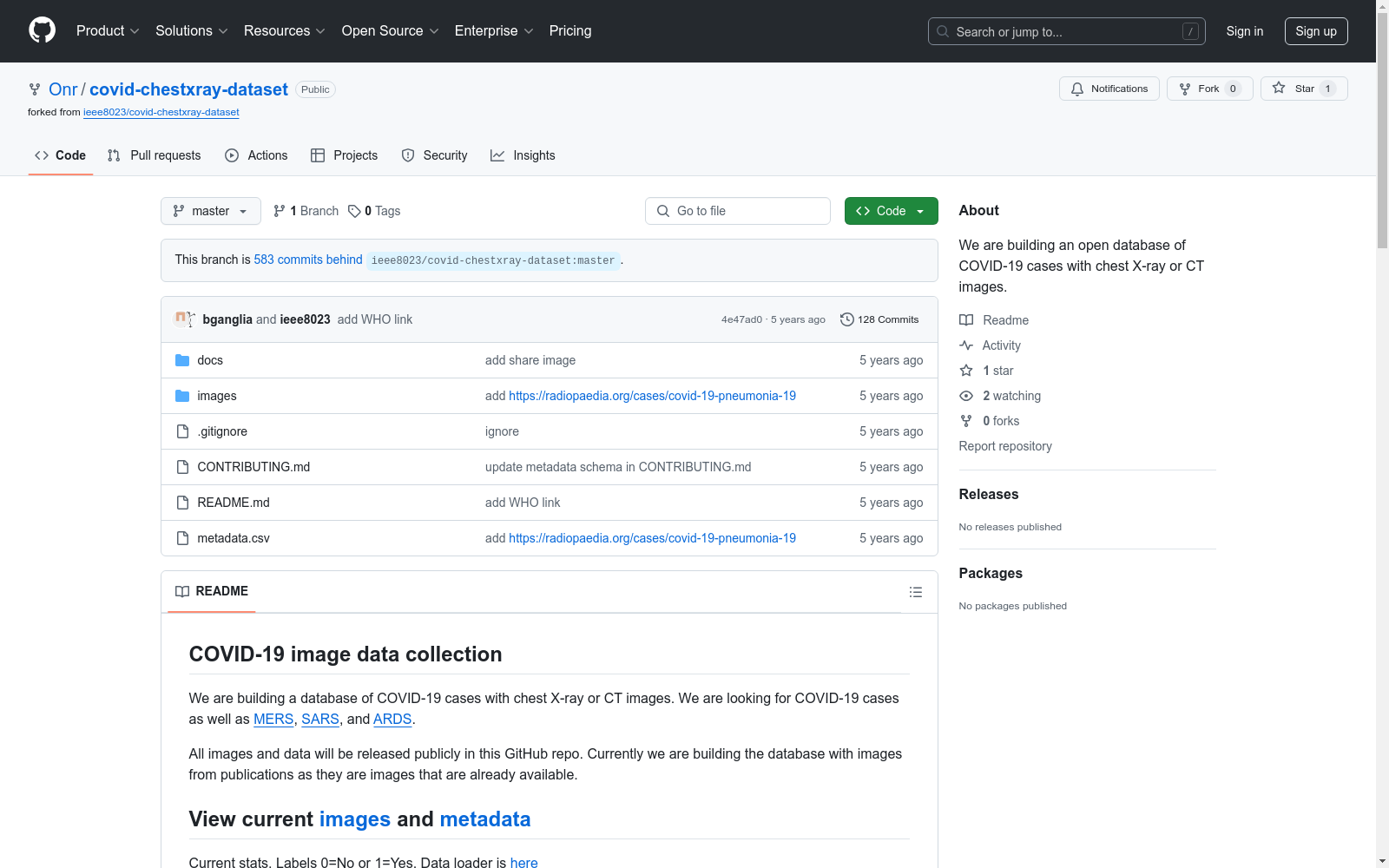
Task: Open commit hash 4e47ad0
Action: (741, 319)
